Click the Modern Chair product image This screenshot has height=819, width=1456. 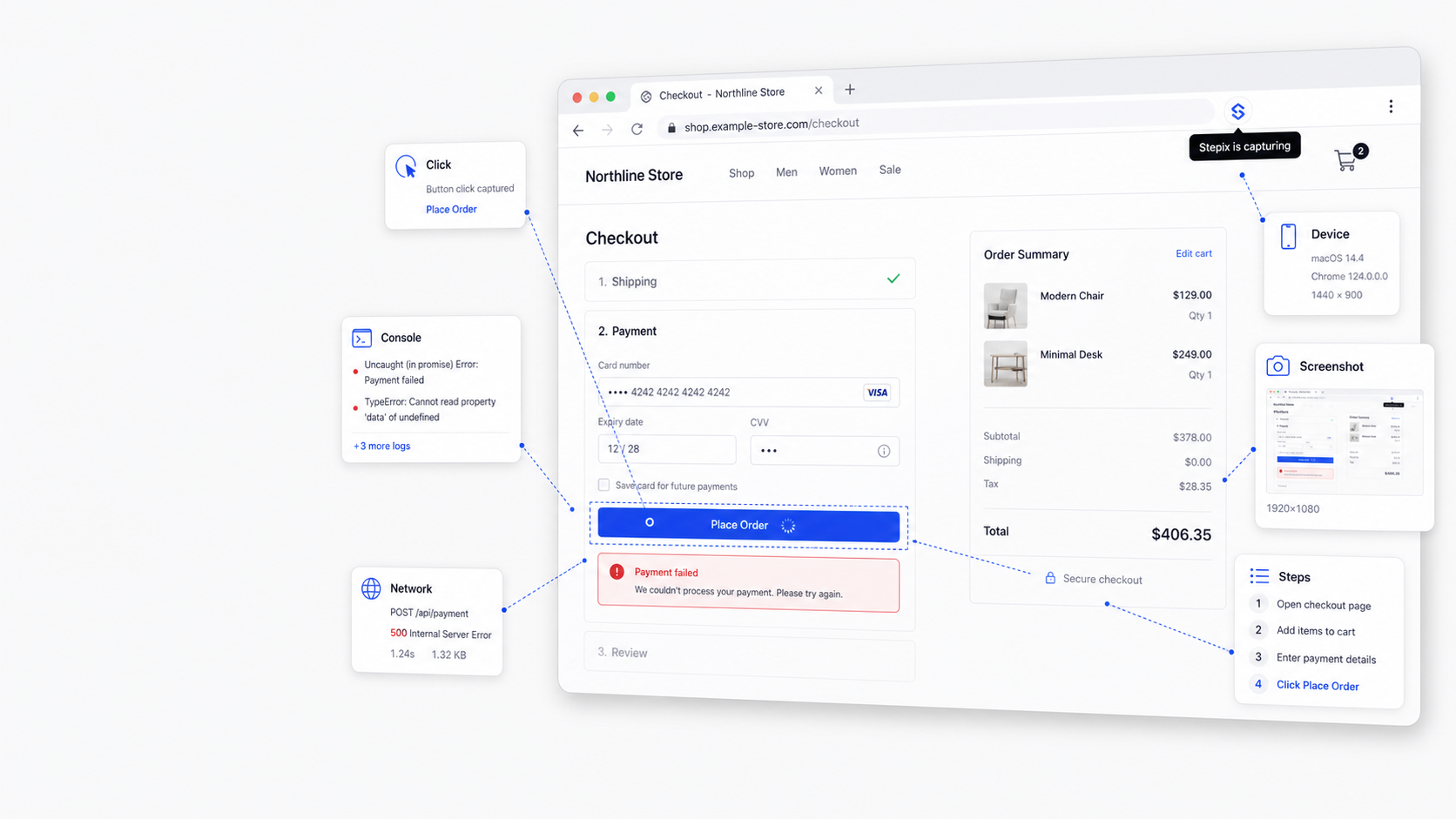(1005, 305)
